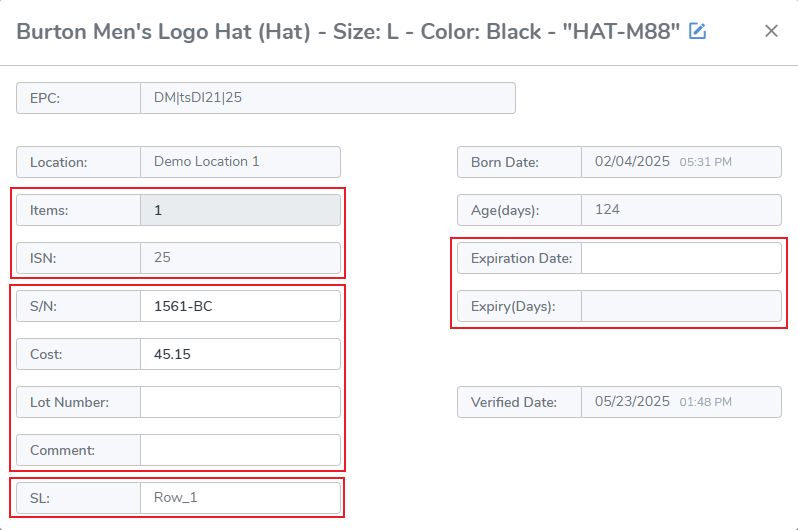Click the 'Lot Number:' label
The height and width of the screenshot is (530, 798).
click(69, 402)
